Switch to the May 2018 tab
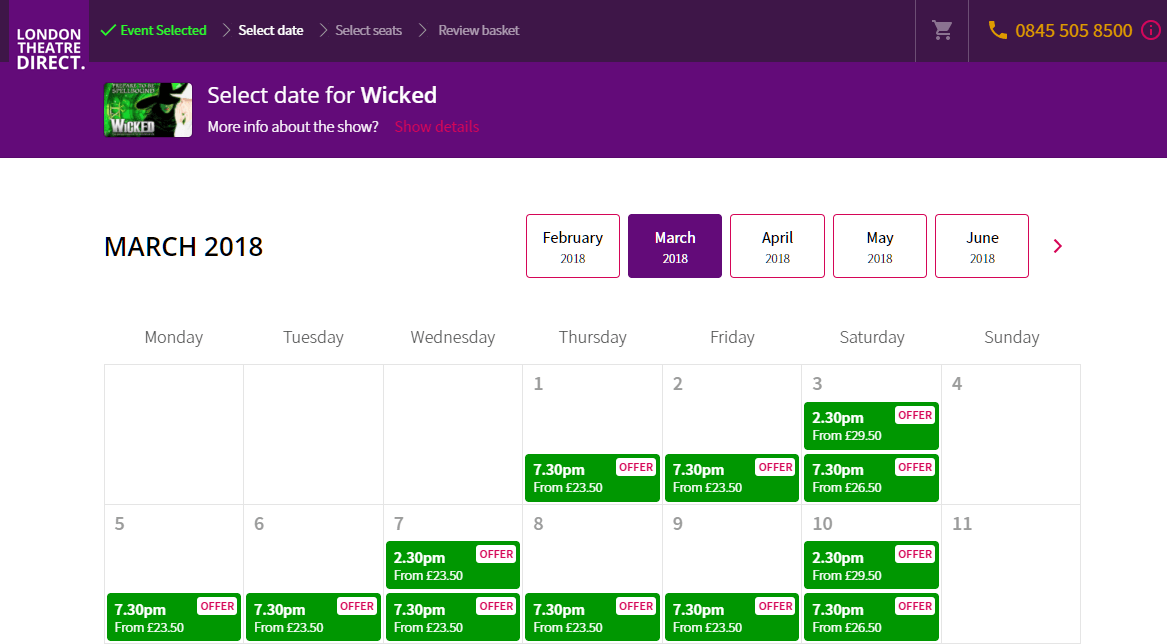 pyautogui.click(x=880, y=246)
